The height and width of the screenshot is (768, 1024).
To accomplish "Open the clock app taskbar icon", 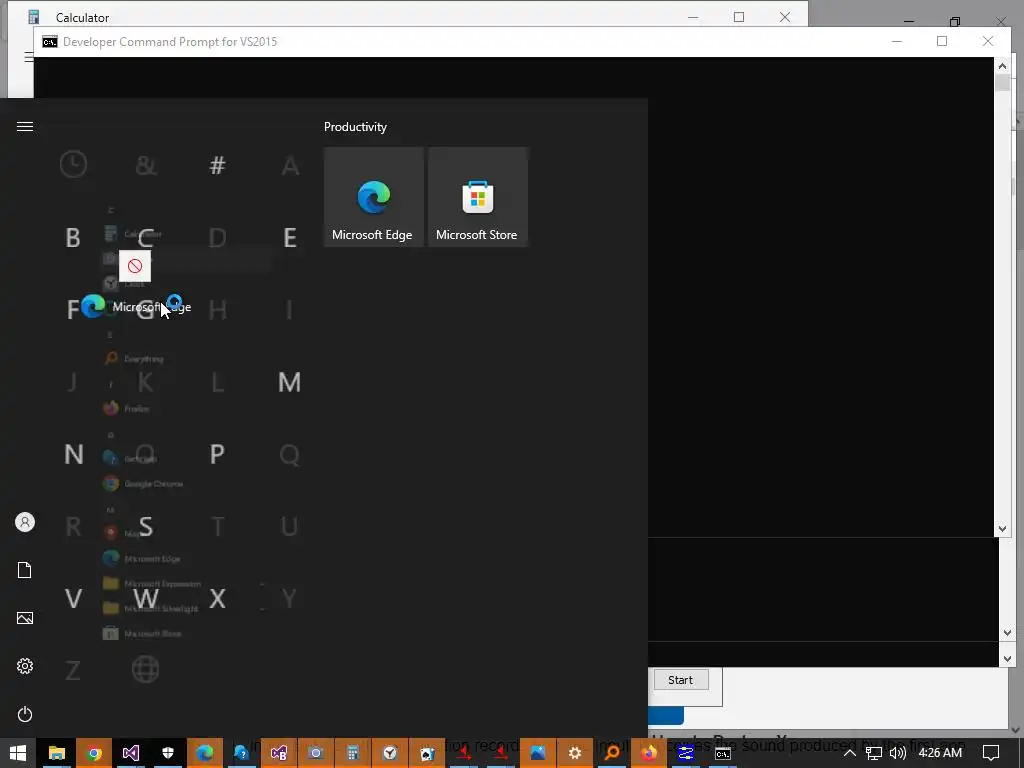I will click(x=390, y=753).
